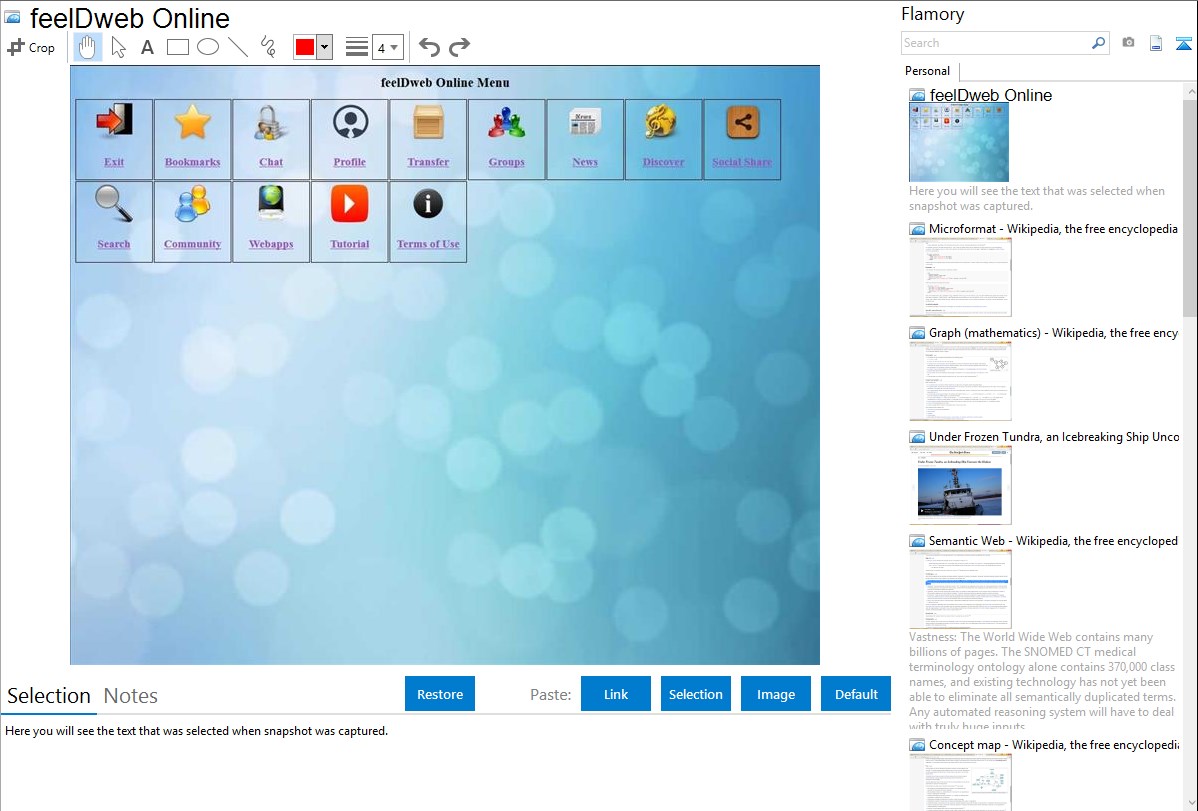Click the Paste Default button
This screenshot has height=811, width=1198.
click(x=856, y=694)
